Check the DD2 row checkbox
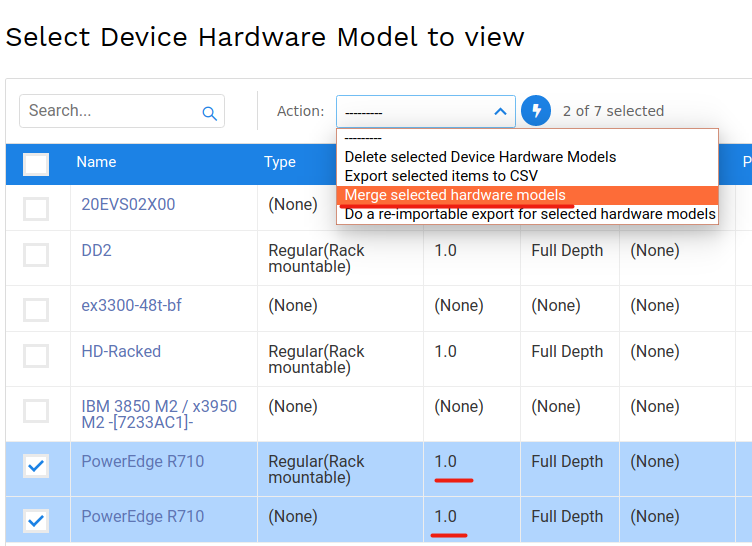Image resolution: width=752 pixels, height=546 pixels. (36, 254)
